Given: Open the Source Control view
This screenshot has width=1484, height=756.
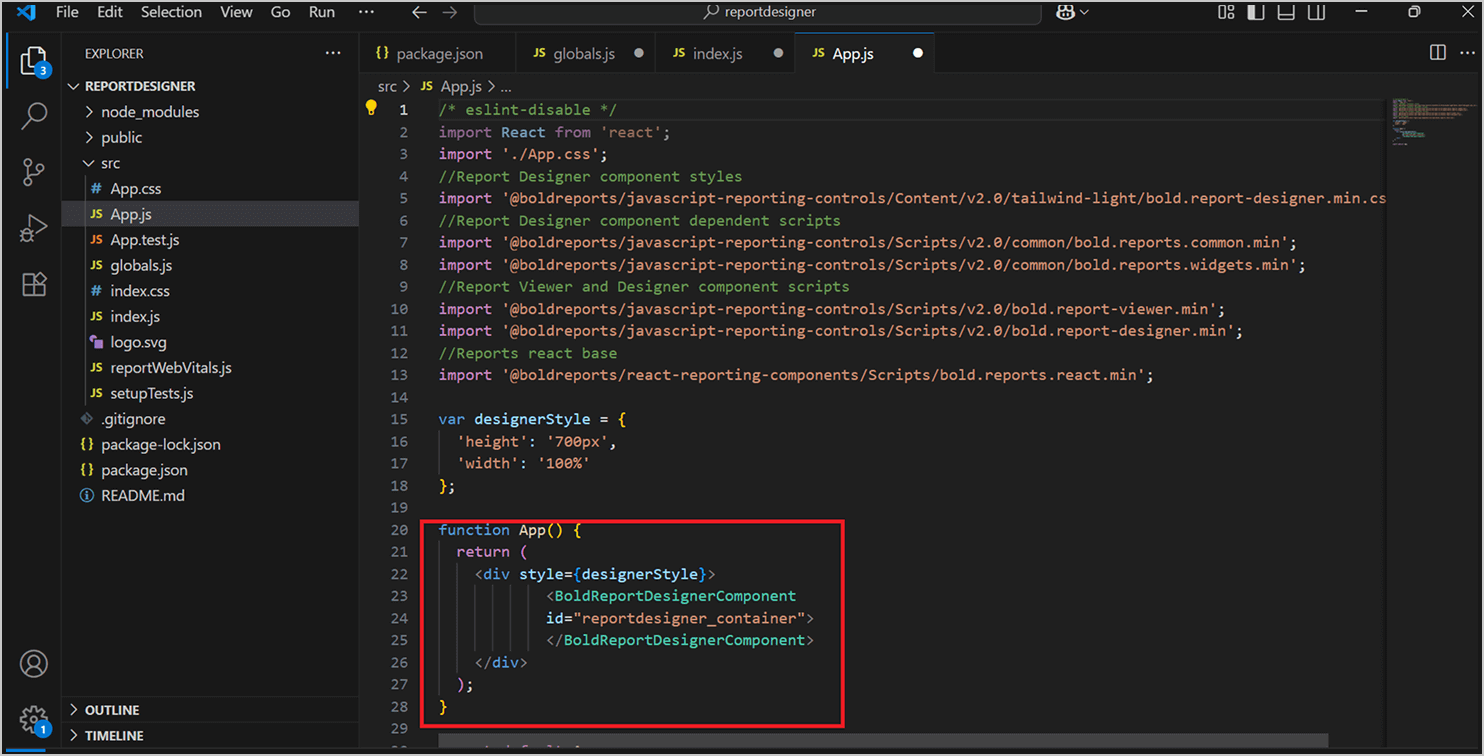Looking at the screenshot, I should [34, 172].
